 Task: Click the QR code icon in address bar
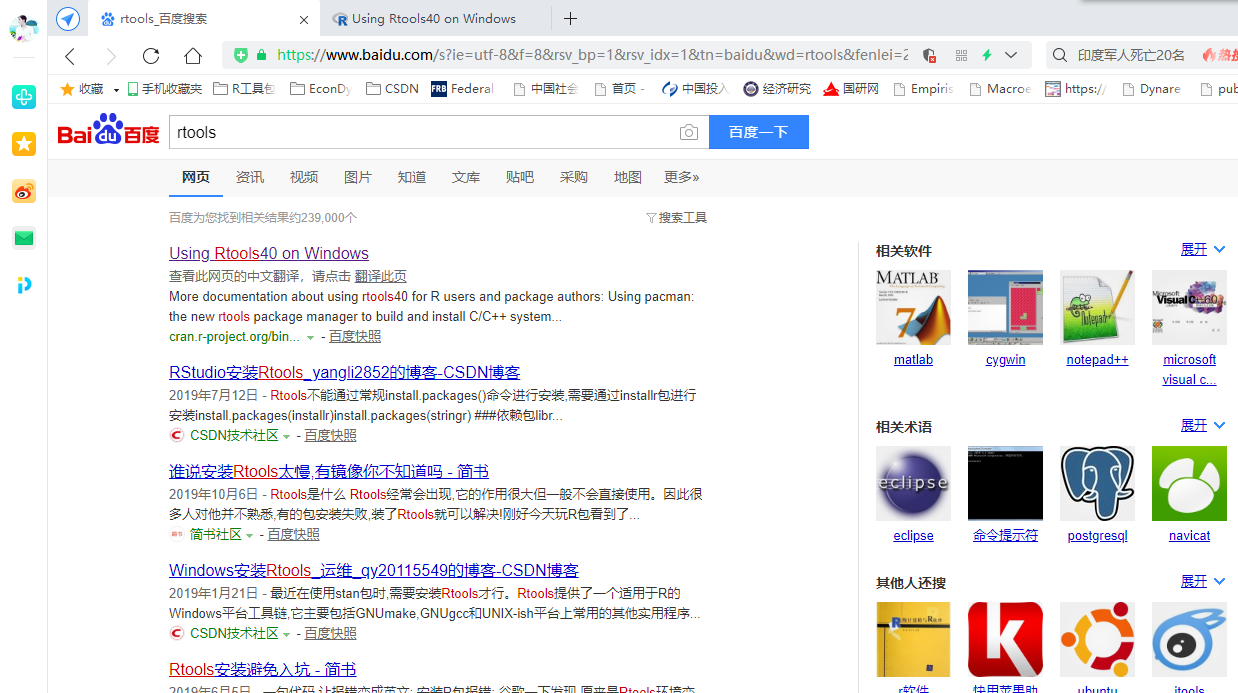click(x=962, y=55)
